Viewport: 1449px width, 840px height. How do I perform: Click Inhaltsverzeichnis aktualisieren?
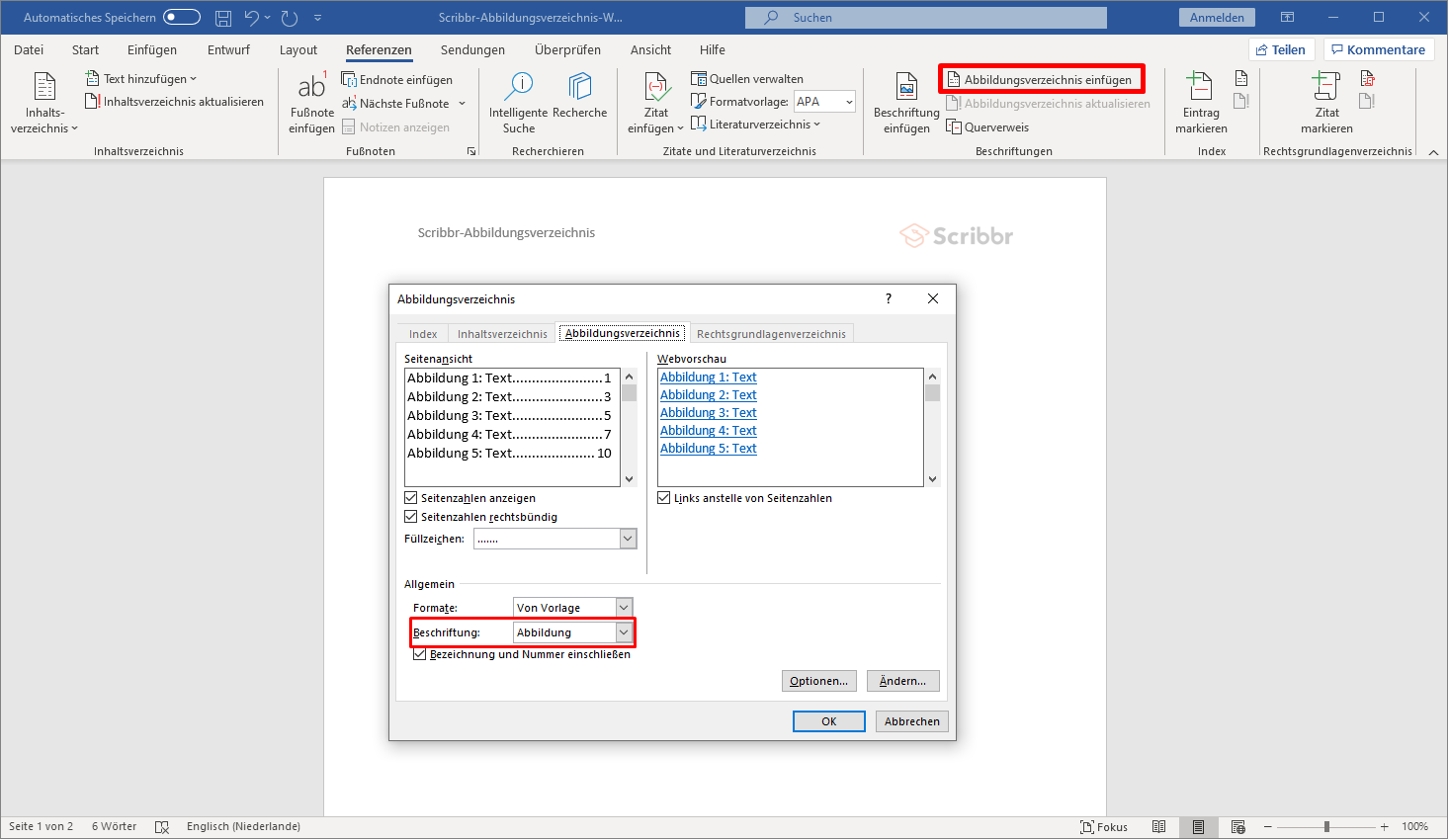click(175, 102)
